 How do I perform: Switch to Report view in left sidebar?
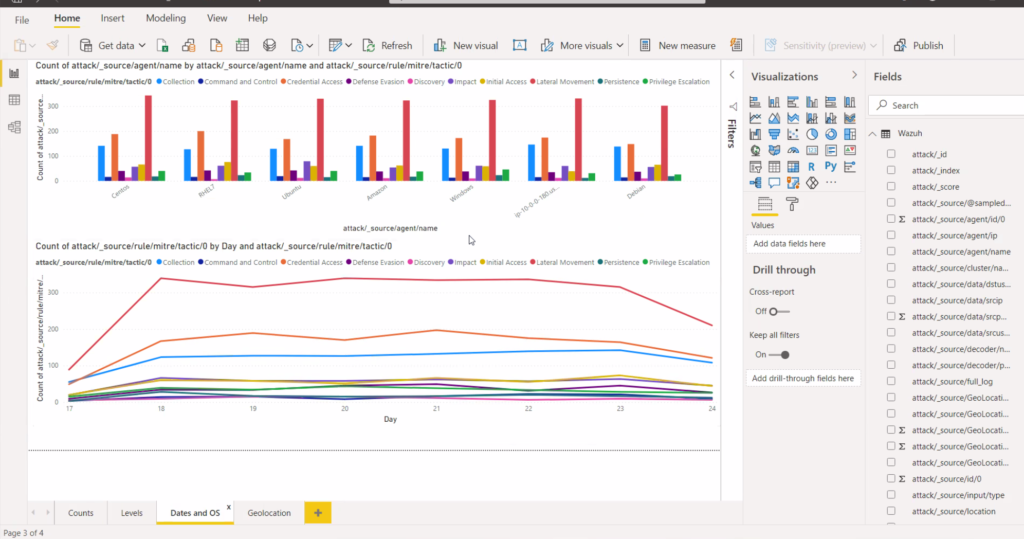(x=14, y=74)
